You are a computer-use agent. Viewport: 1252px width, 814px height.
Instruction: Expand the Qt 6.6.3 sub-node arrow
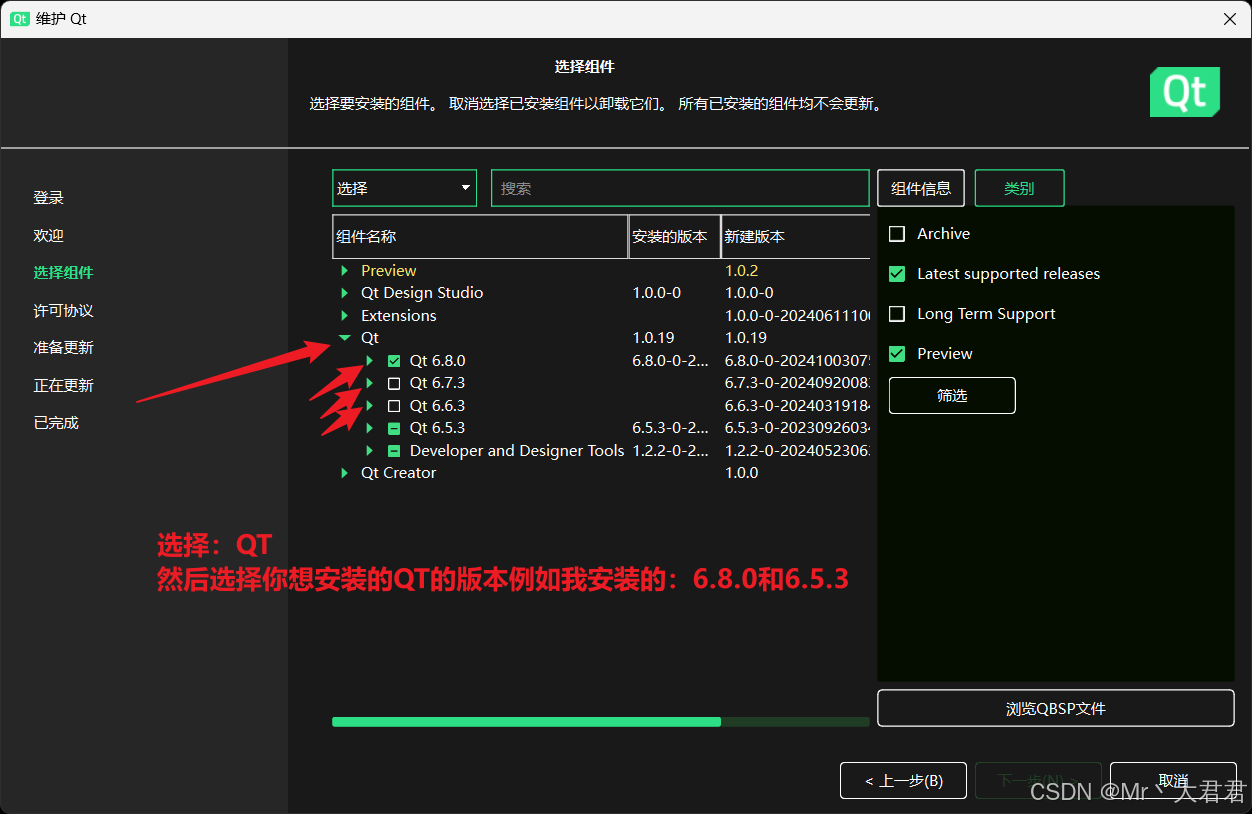370,406
